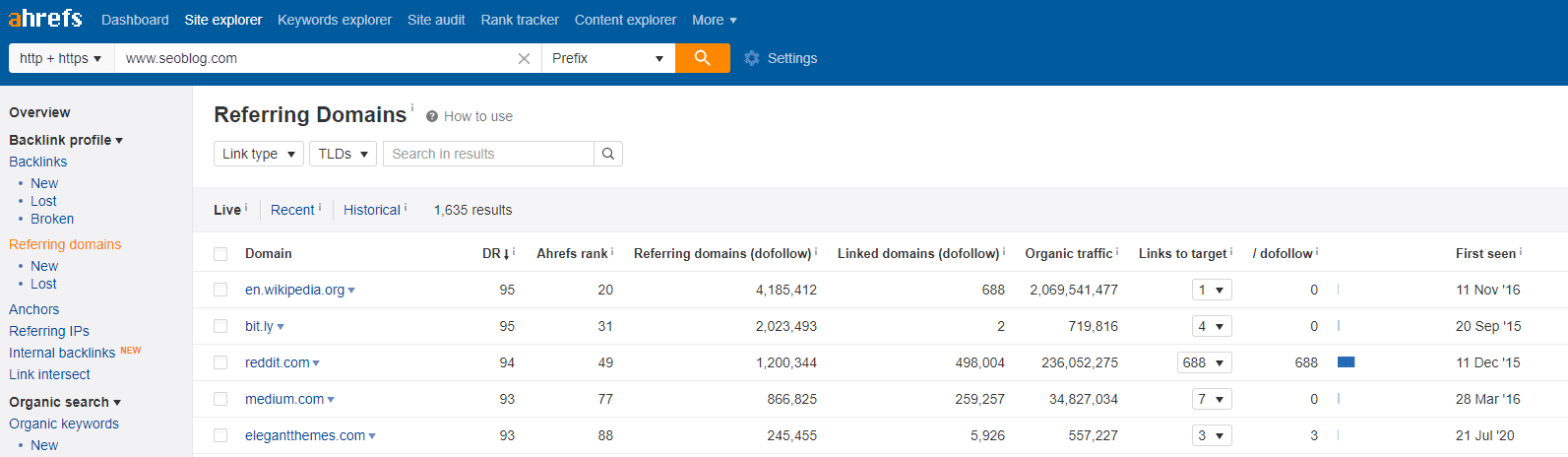Open the Prefix mode dropdown

tap(608, 58)
